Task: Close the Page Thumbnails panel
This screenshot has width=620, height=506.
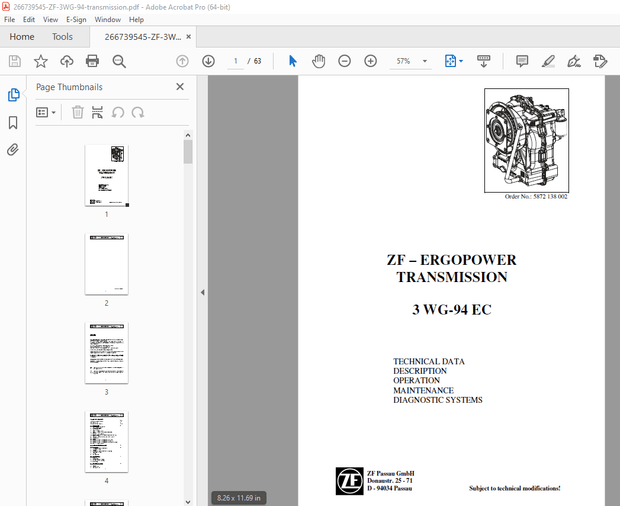Action: point(180,87)
